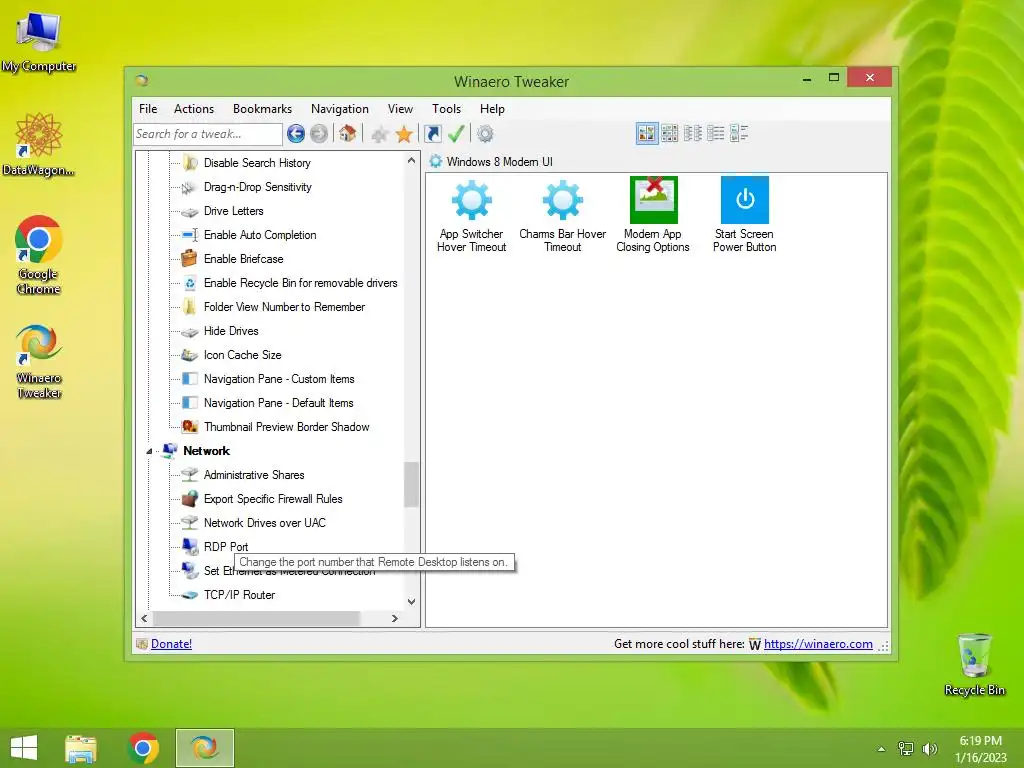Open File Explorer from taskbar
This screenshot has width=1024, height=768.
pos(81,748)
